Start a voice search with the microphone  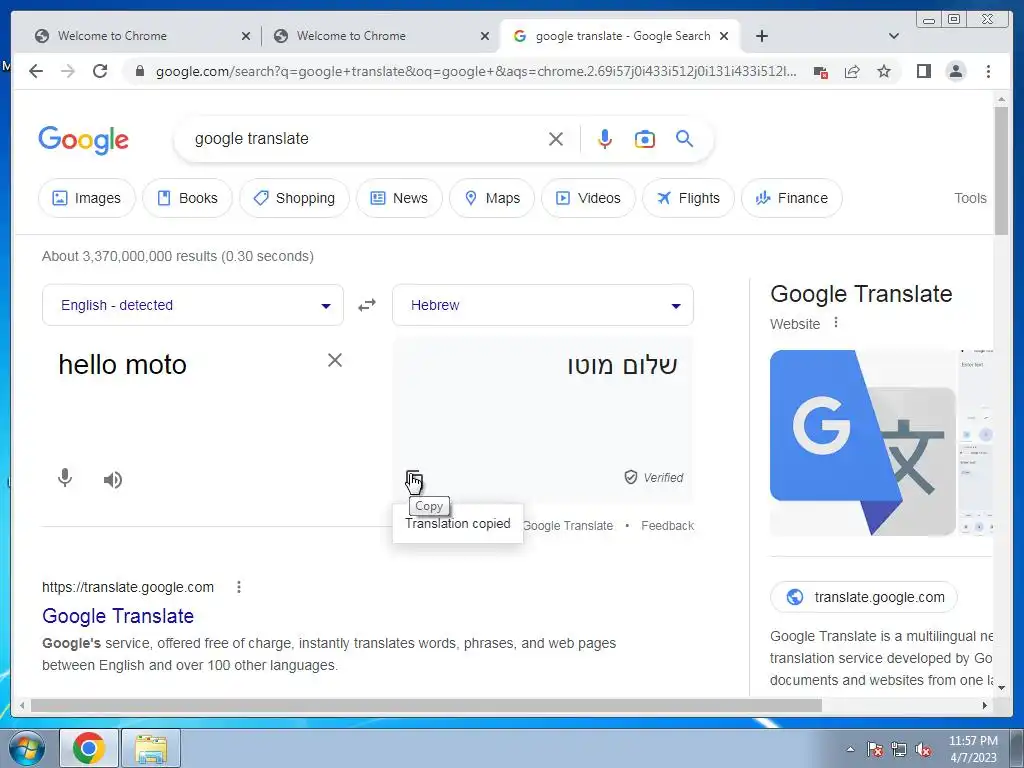pyautogui.click(x=605, y=139)
